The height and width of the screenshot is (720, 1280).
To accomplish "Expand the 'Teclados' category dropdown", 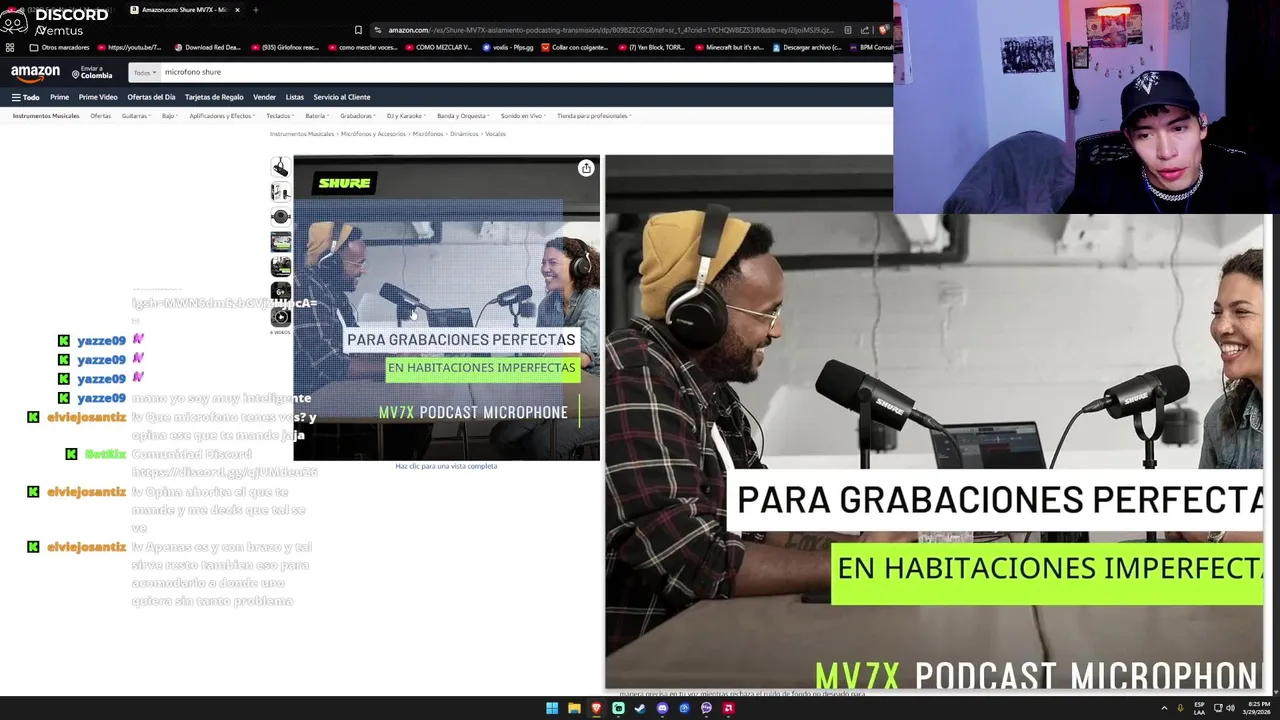I will click(280, 116).
